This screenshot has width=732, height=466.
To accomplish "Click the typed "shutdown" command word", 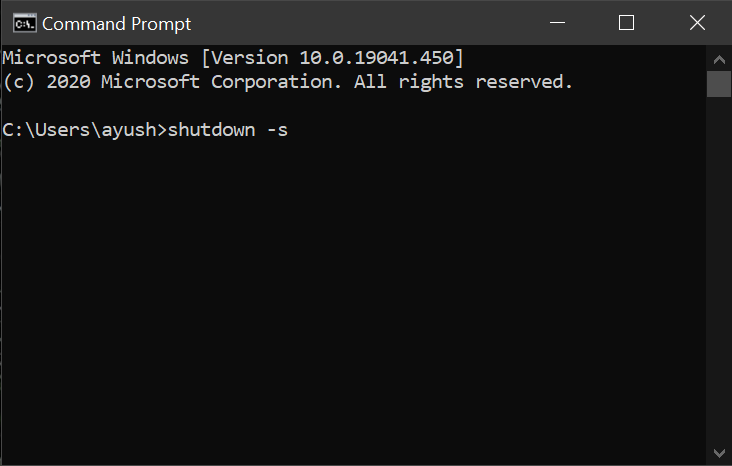I will (211, 130).
